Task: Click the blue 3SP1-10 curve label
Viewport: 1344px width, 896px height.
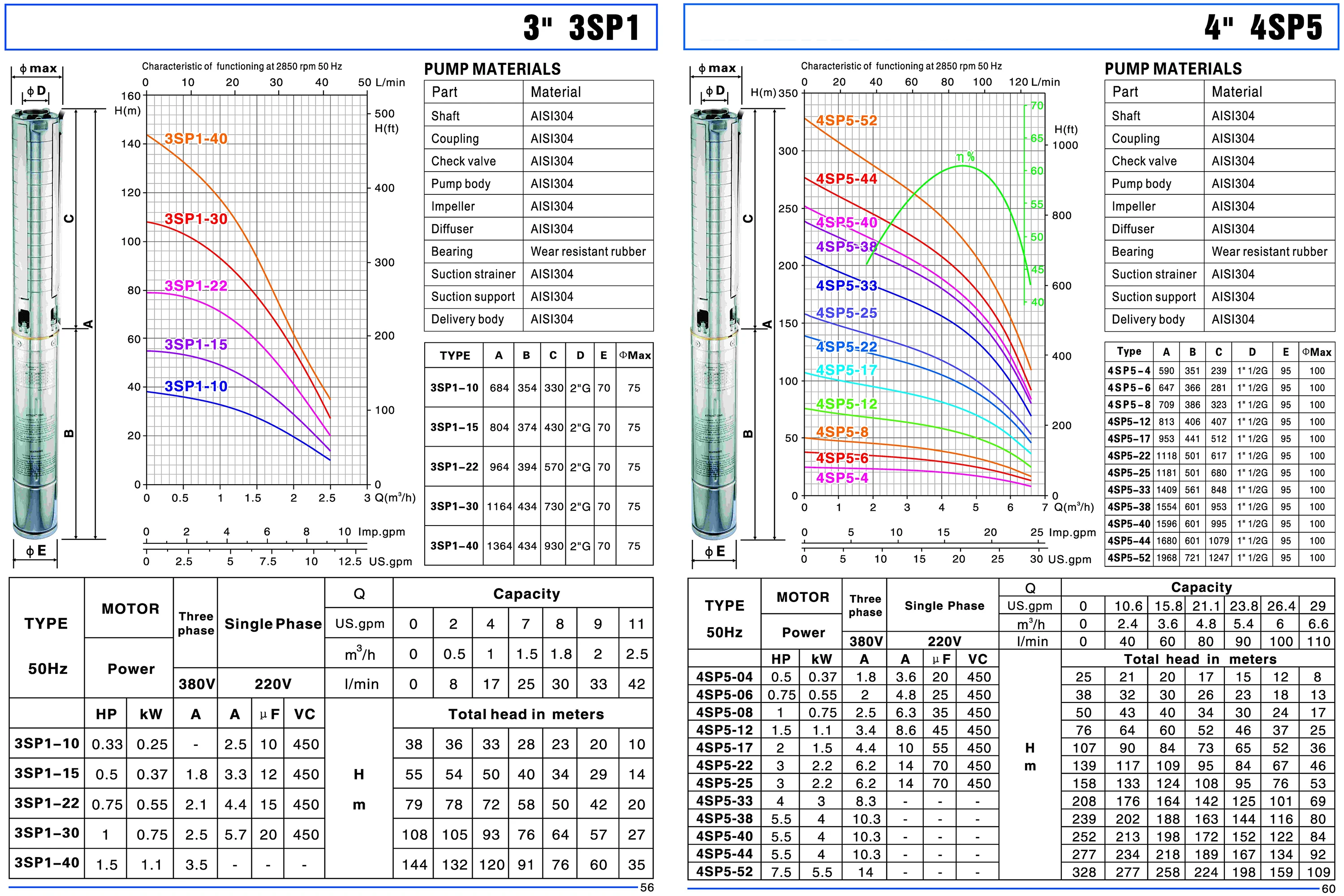Action: 196,387
